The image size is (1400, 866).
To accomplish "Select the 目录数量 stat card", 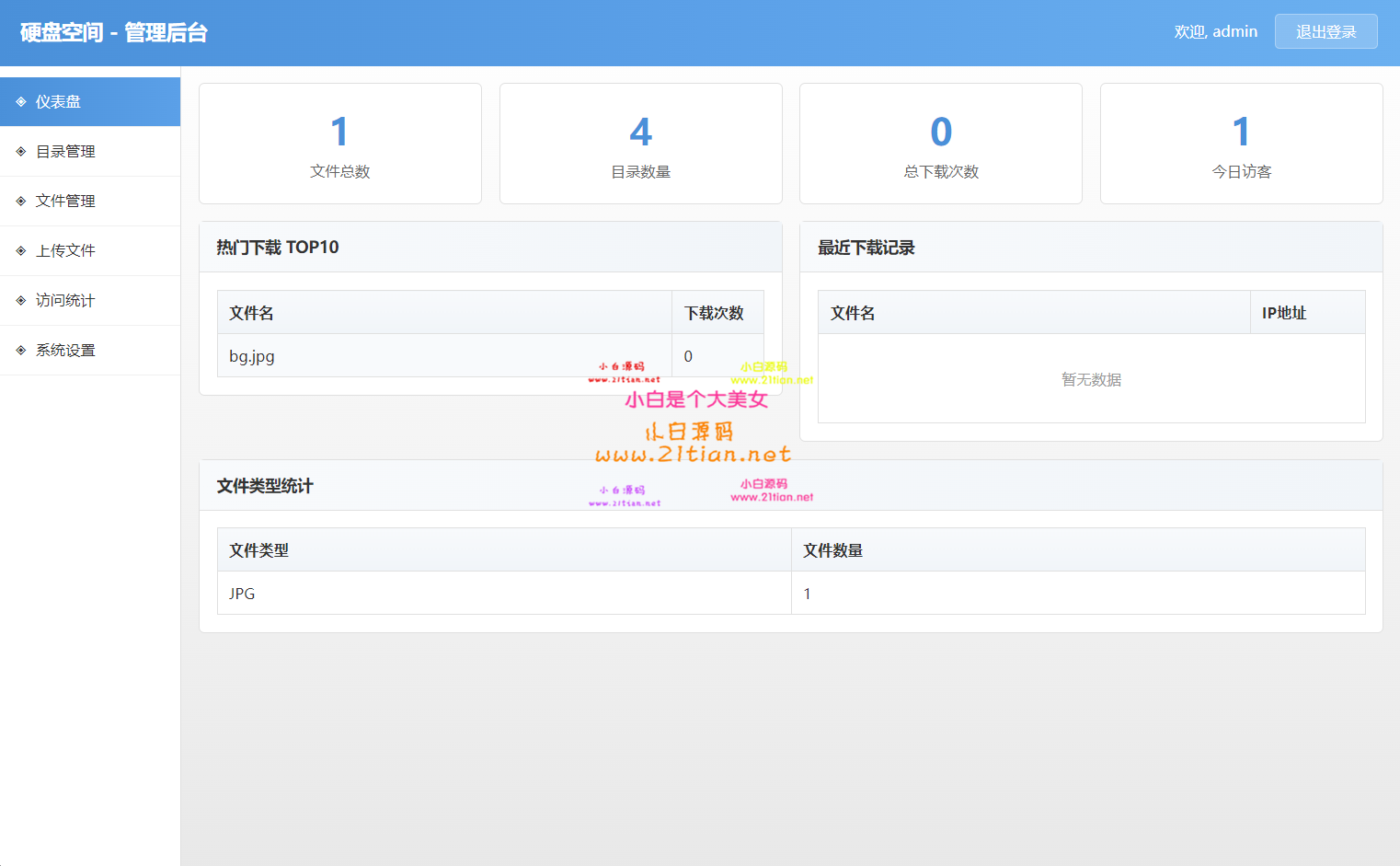I will click(640, 144).
